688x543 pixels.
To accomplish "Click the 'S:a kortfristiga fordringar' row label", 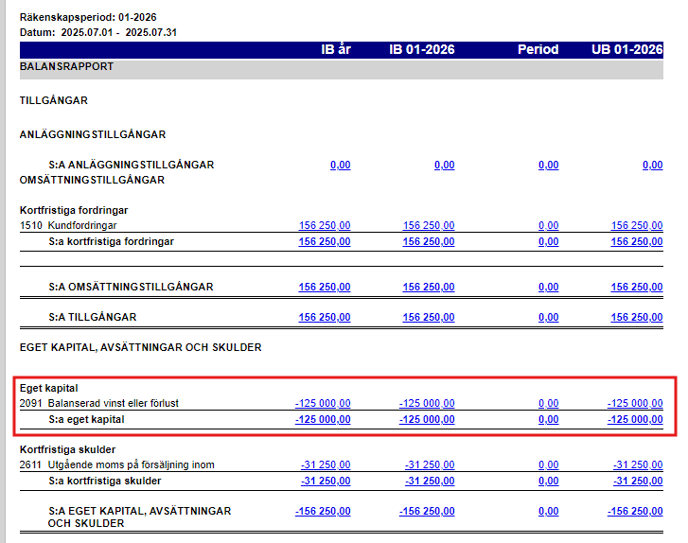I will point(111,242).
